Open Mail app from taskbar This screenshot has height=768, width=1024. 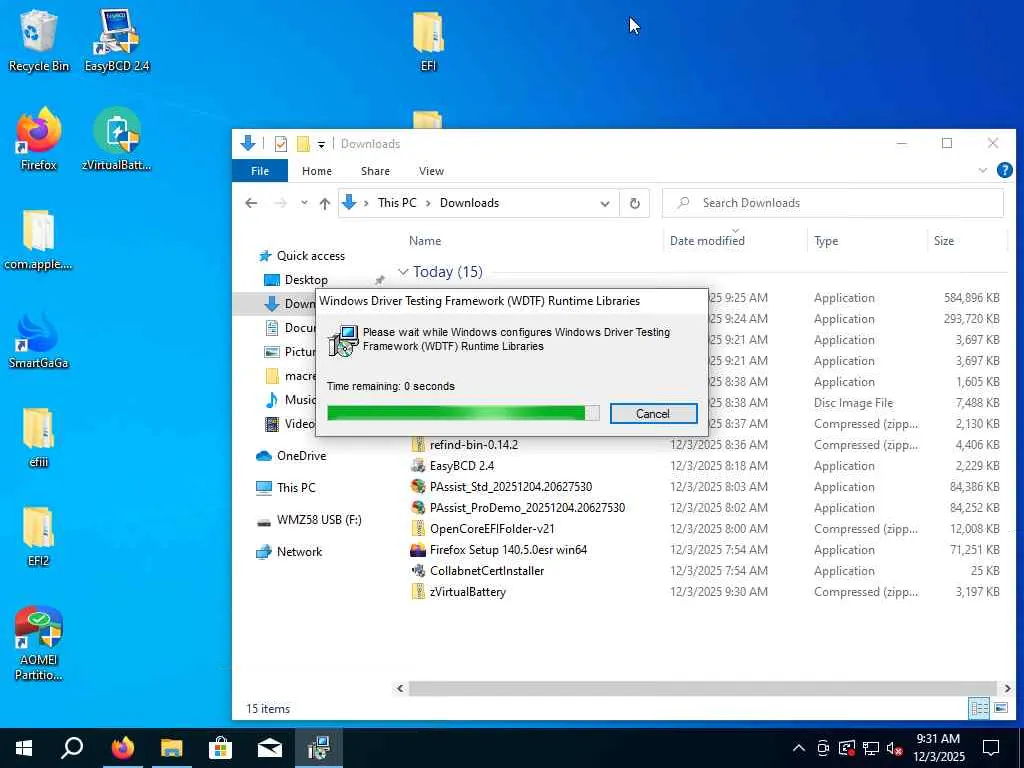tap(269, 748)
